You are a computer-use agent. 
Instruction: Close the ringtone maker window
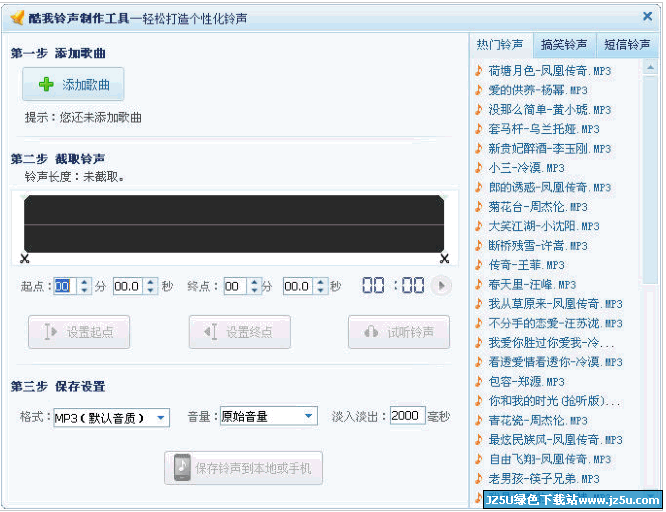647,17
